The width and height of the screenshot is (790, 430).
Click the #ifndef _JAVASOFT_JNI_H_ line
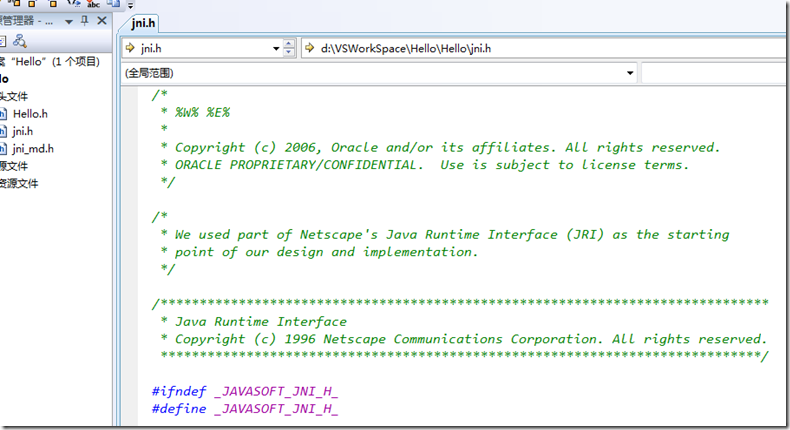pos(245,391)
